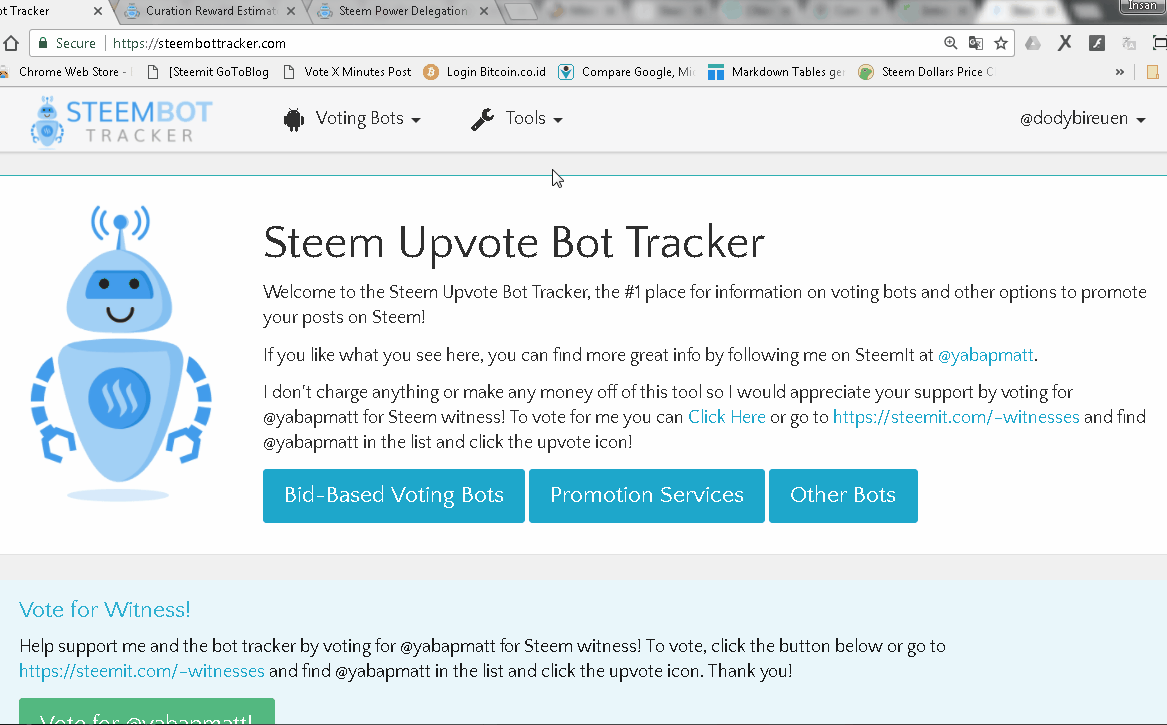Switch to Curation Reward Estimator tab

pos(211,11)
